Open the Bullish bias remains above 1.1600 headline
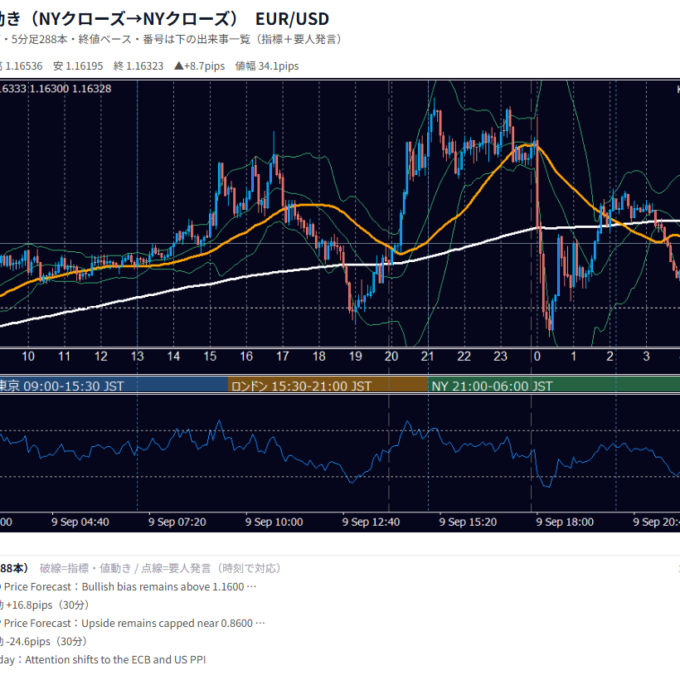This screenshot has width=680, height=680. tap(128, 587)
